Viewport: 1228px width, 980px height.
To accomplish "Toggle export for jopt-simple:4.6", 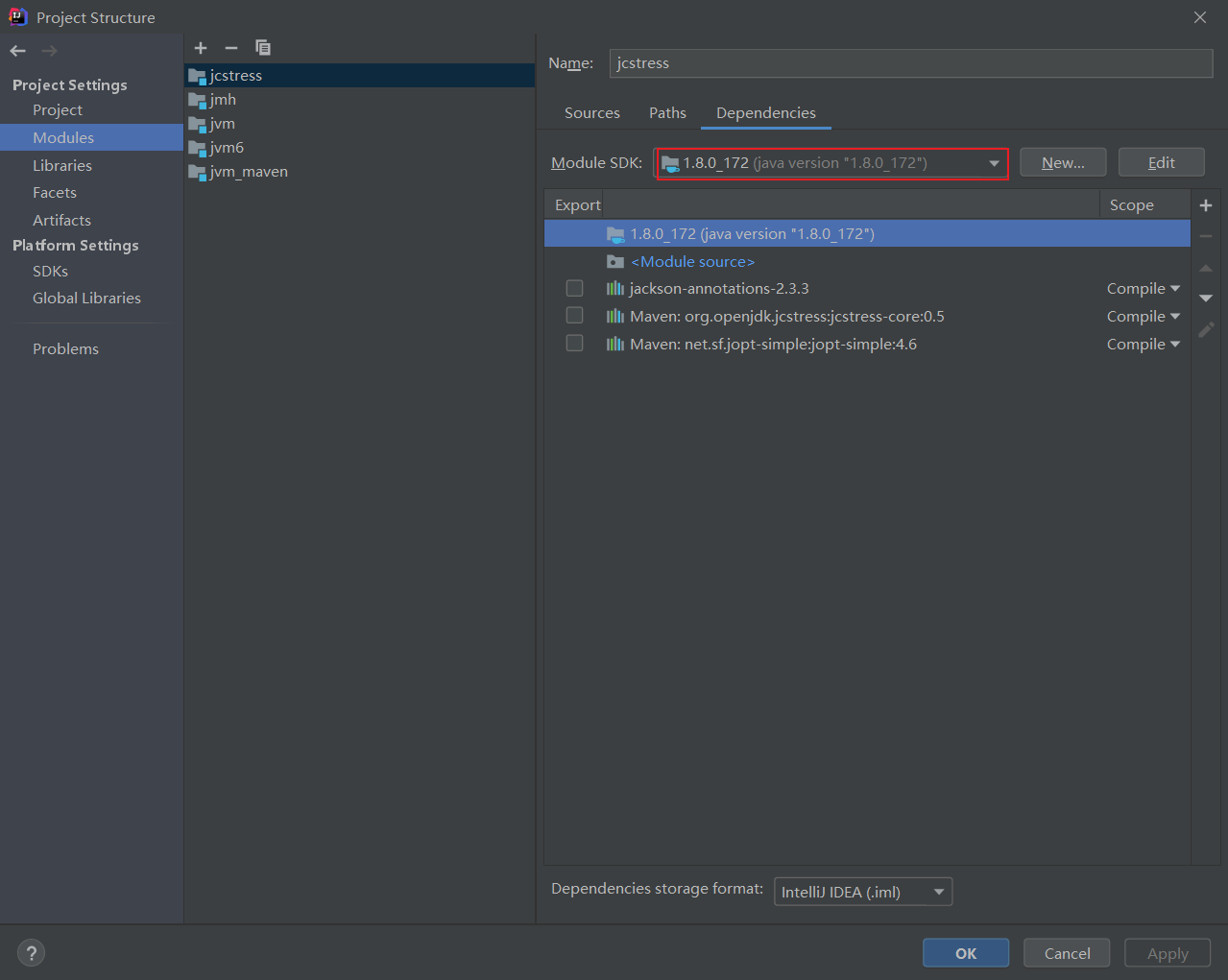I will 574,343.
